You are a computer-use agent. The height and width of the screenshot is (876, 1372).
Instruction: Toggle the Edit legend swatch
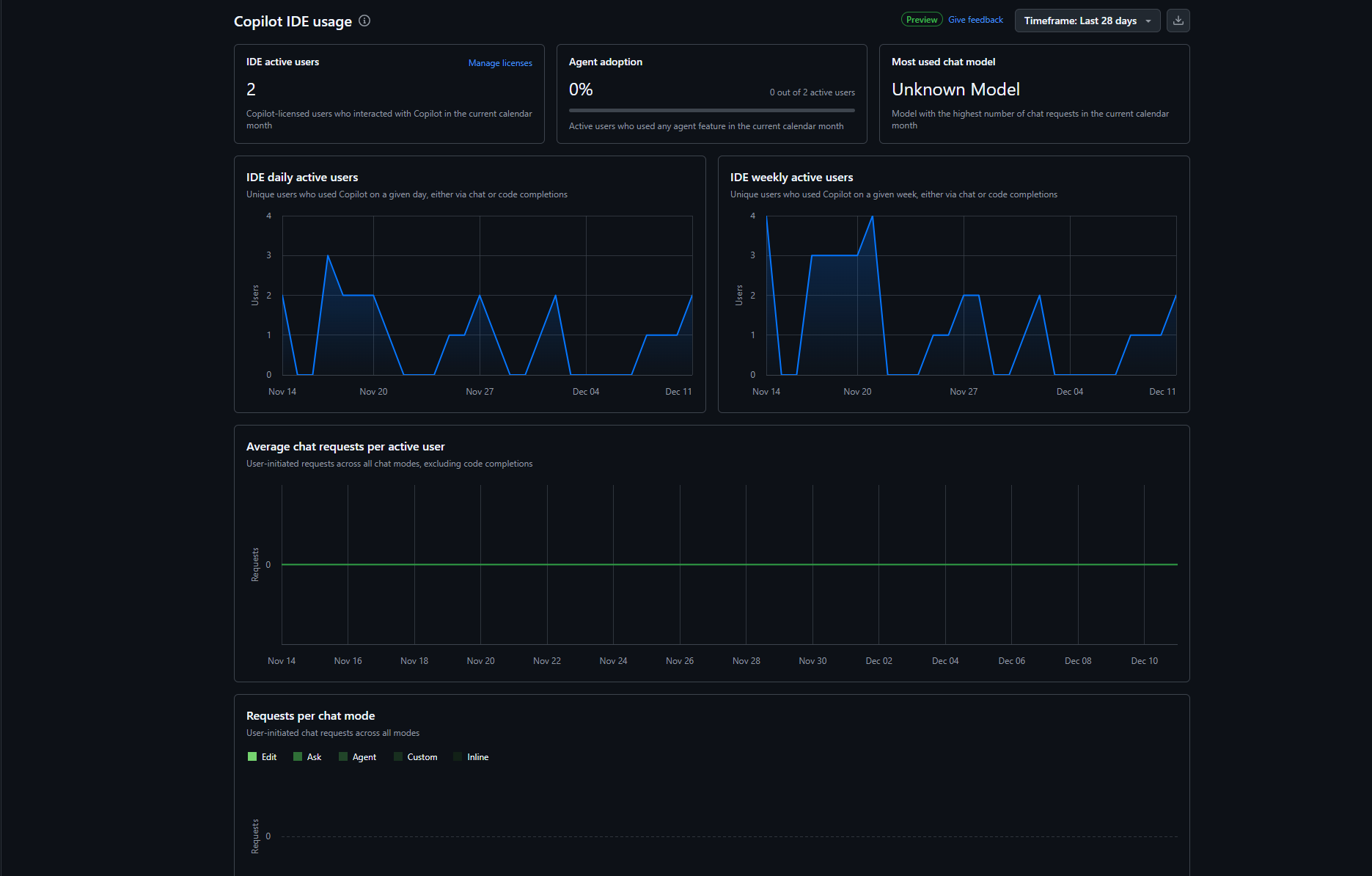point(252,756)
